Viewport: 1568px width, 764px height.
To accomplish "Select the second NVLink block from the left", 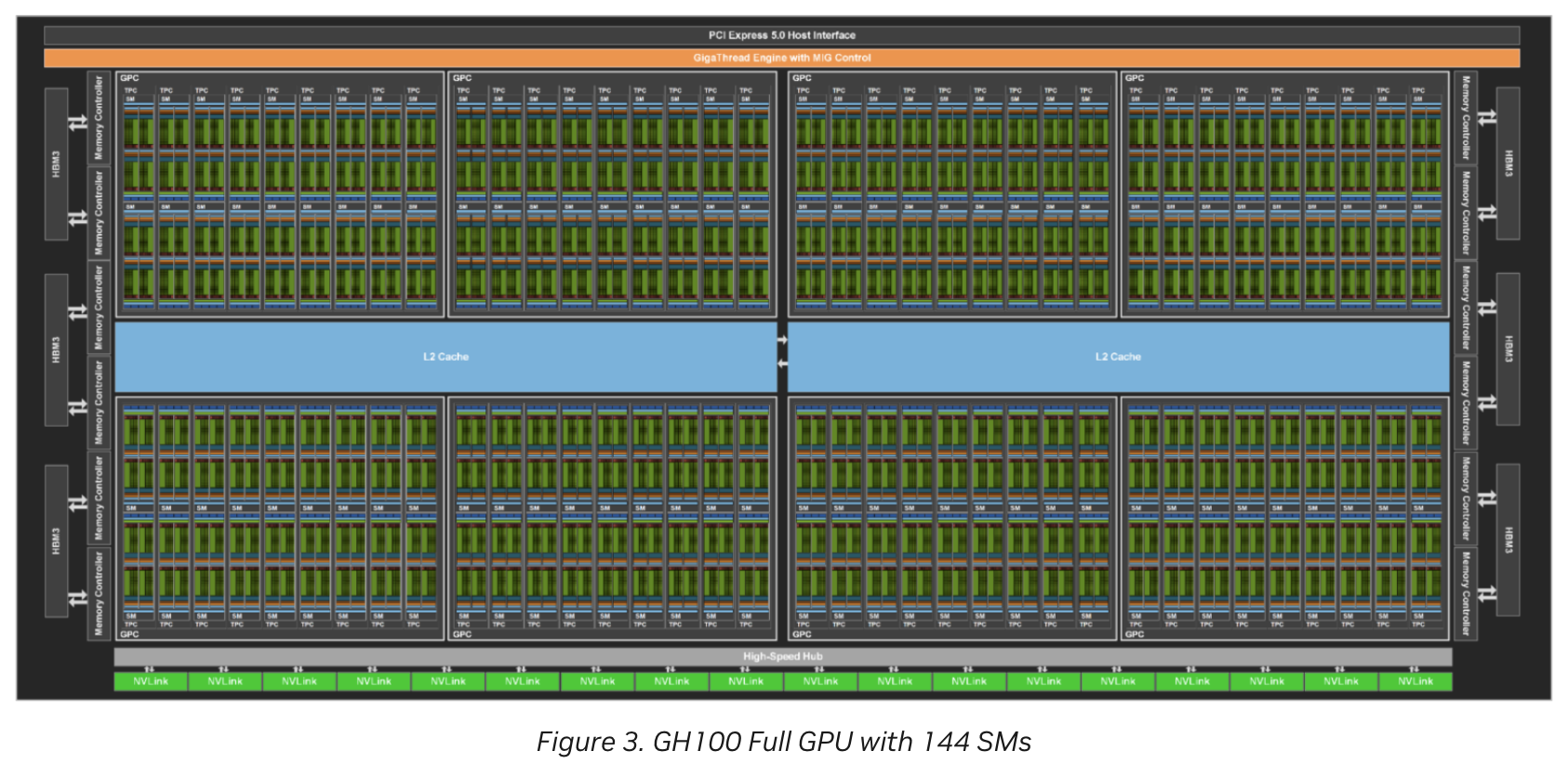I will [x=225, y=681].
